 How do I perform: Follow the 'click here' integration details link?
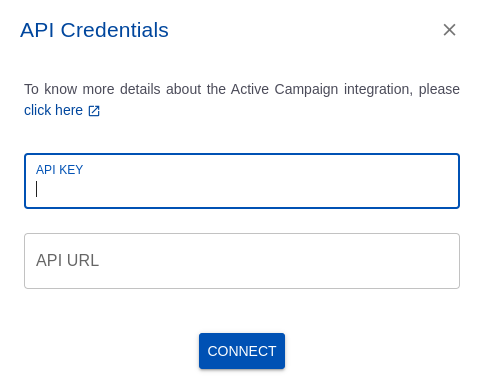[53, 110]
